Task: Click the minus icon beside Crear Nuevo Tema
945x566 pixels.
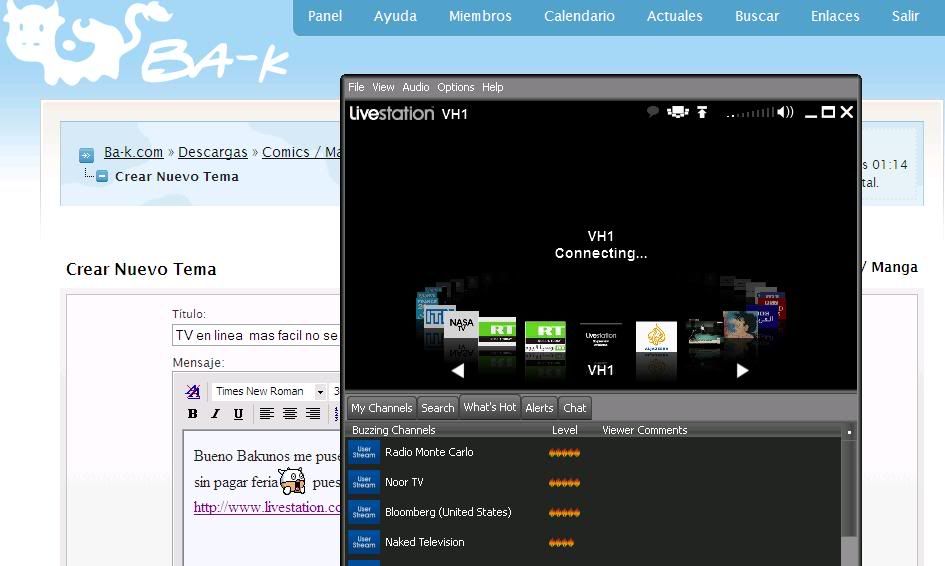Action: [102, 177]
